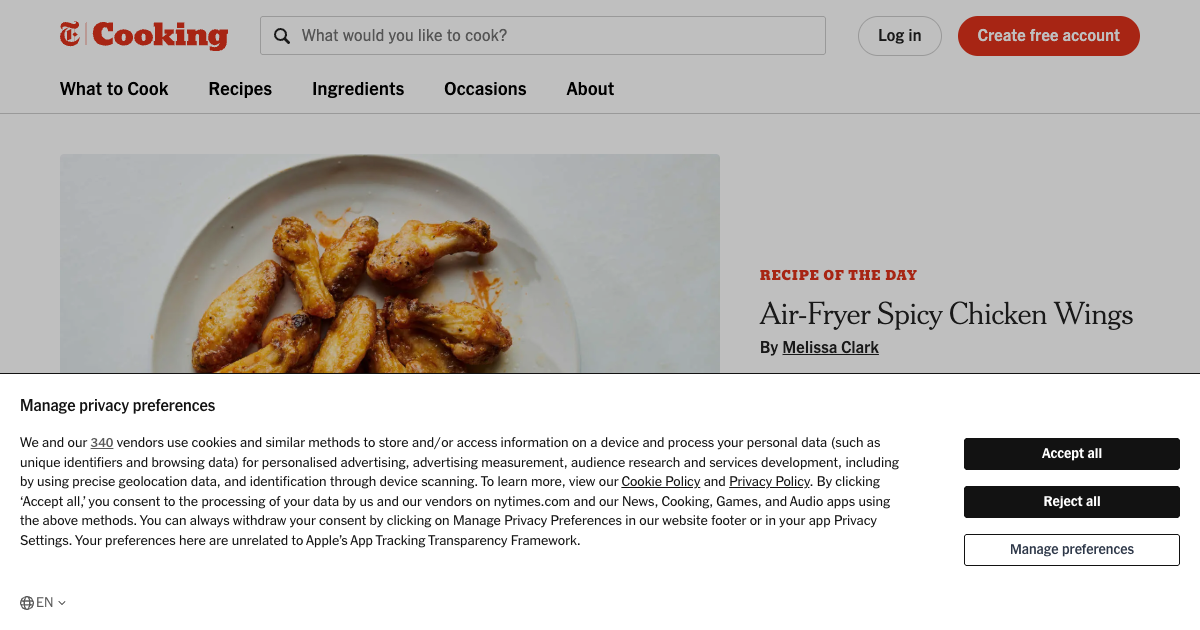Click the Cooking wordmark logo

pyautogui.click(x=158, y=35)
